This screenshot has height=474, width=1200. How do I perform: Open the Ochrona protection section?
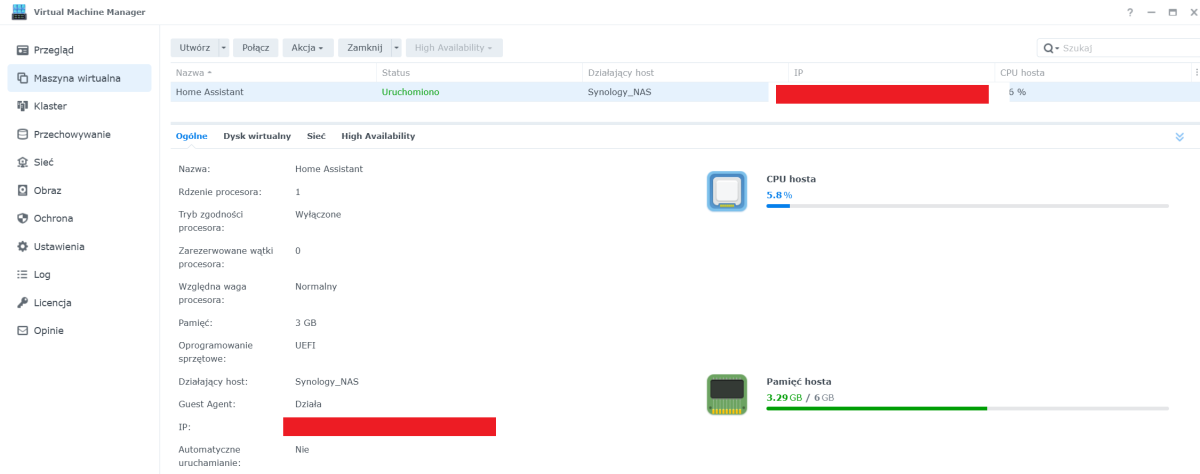pyautogui.click(x=53, y=218)
